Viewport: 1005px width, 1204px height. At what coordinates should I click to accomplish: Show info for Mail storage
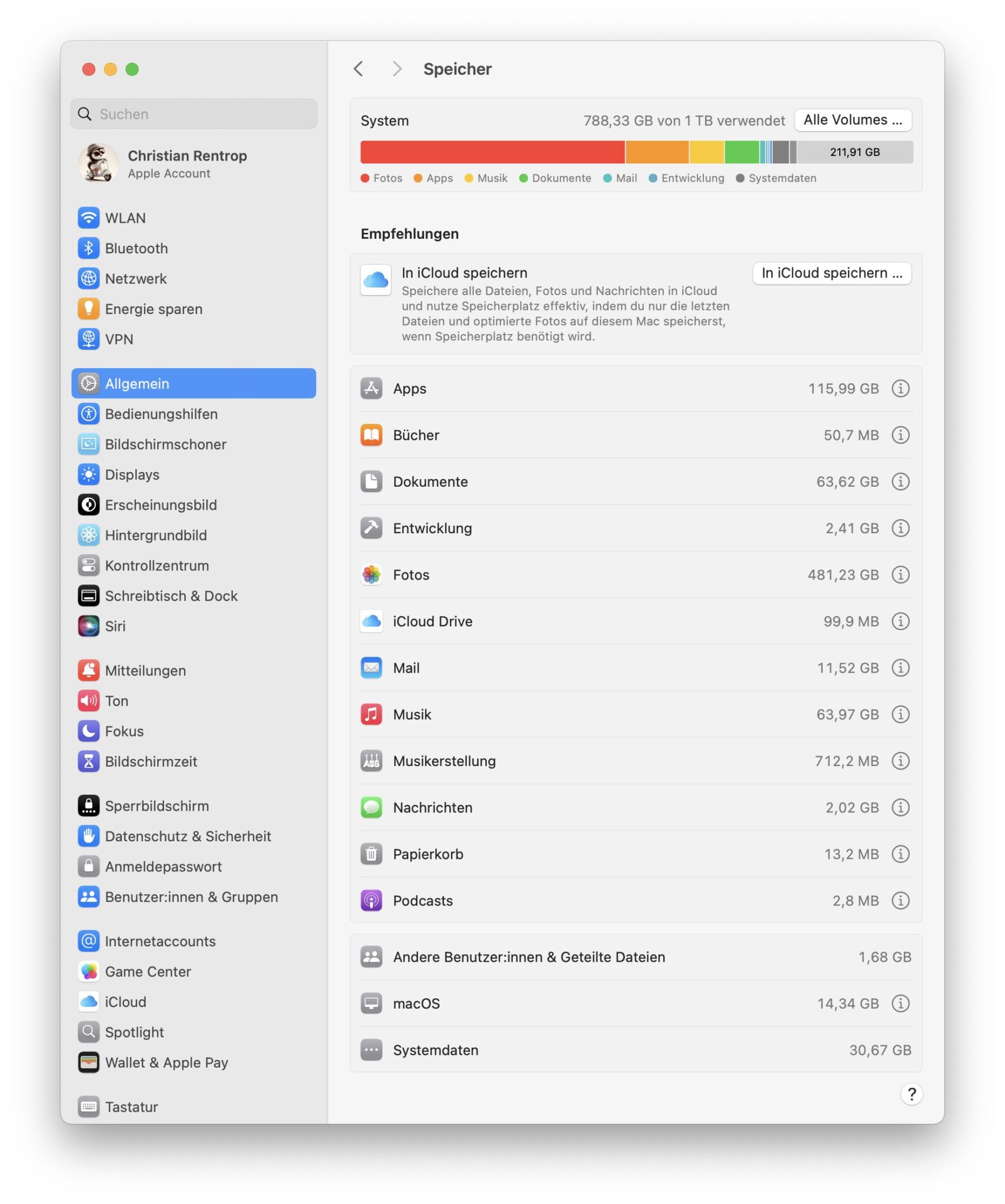pyautogui.click(x=900, y=668)
